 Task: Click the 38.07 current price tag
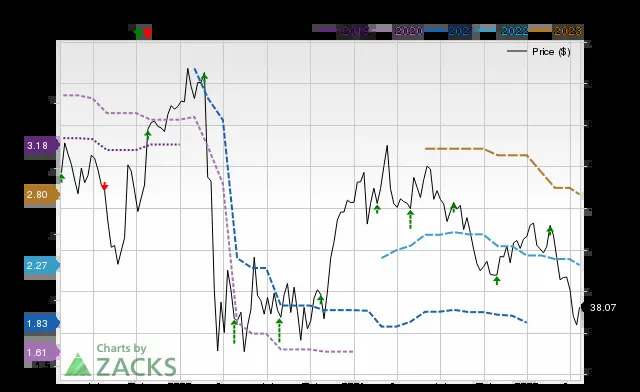coord(599,307)
